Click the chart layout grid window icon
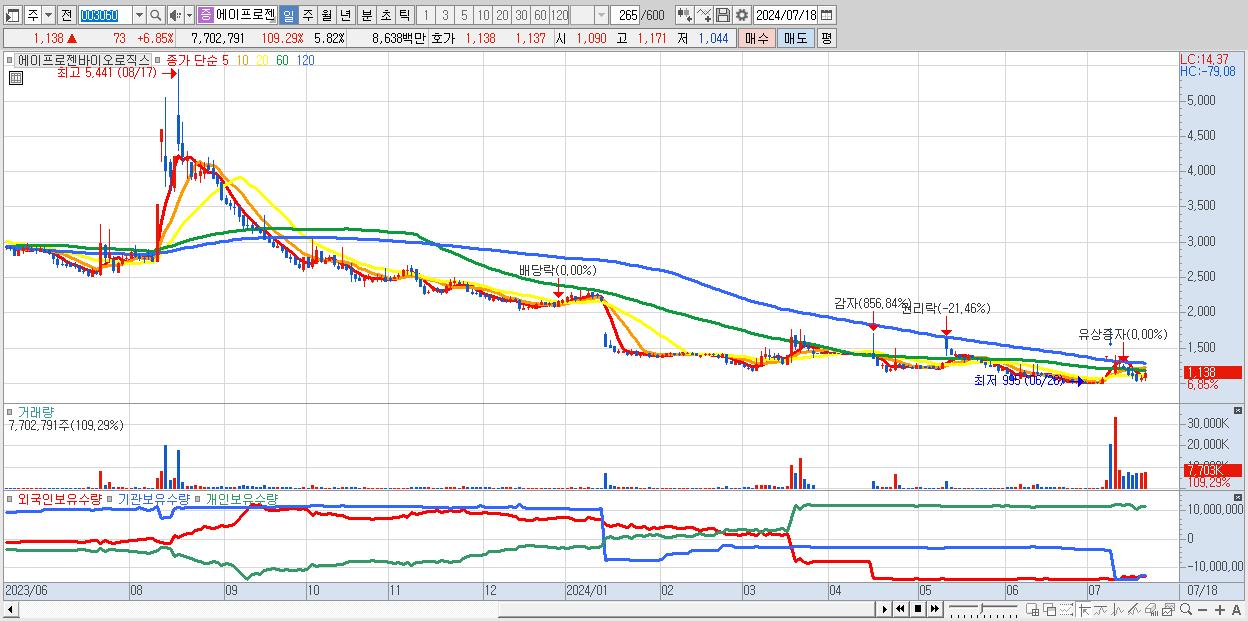 [x=1033, y=609]
